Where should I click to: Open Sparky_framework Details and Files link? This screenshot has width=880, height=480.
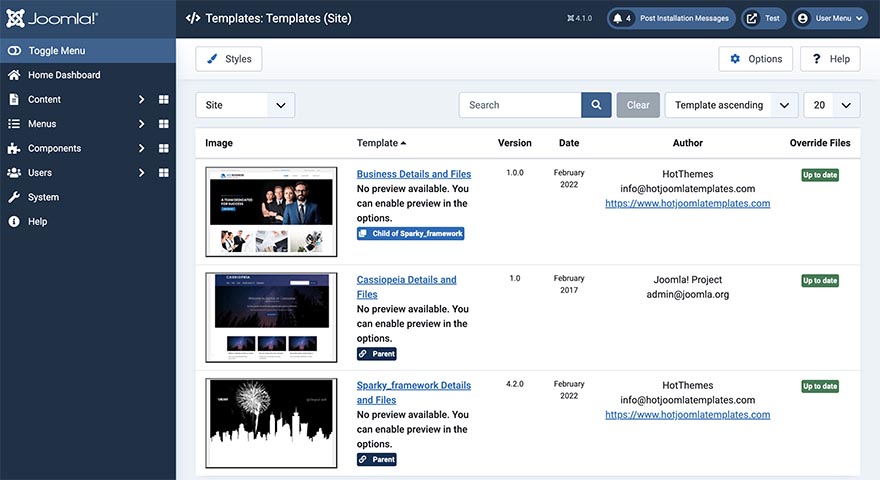[414, 392]
